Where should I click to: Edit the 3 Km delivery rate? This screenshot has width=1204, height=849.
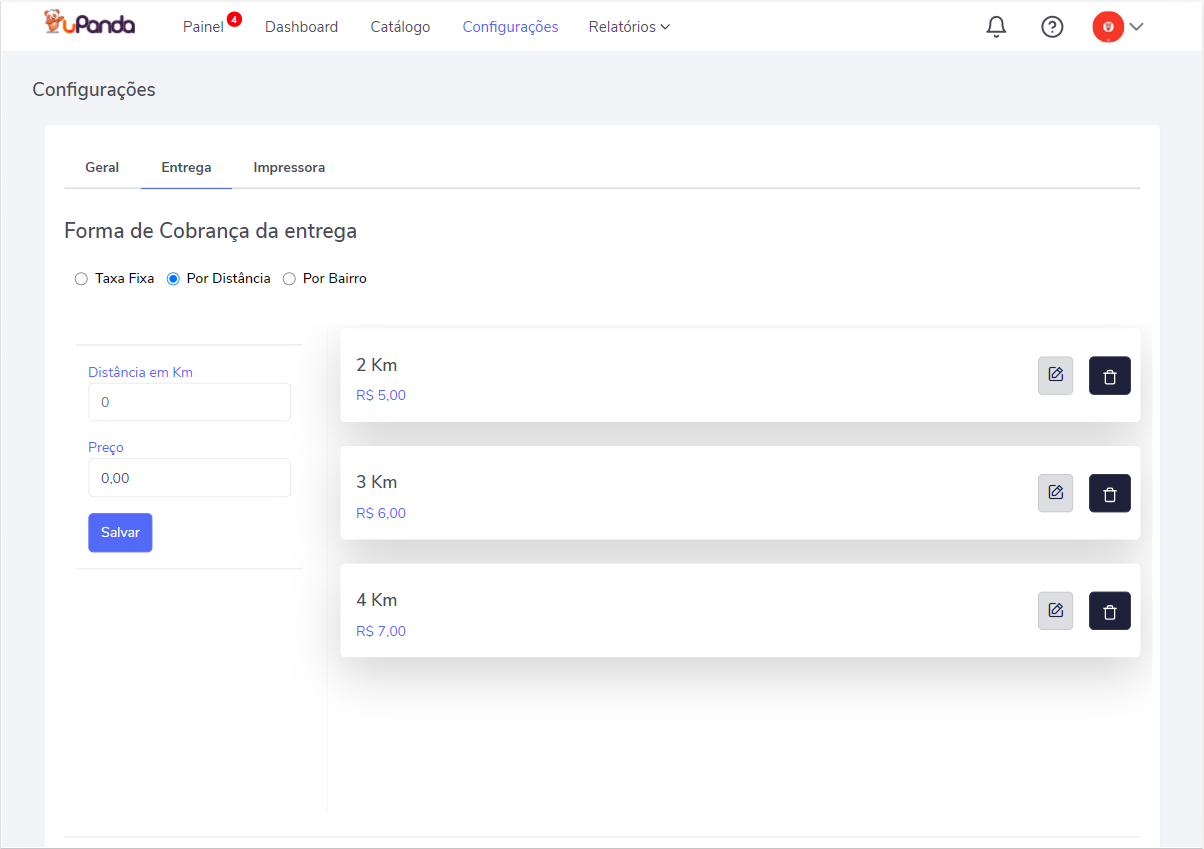click(x=1055, y=493)
